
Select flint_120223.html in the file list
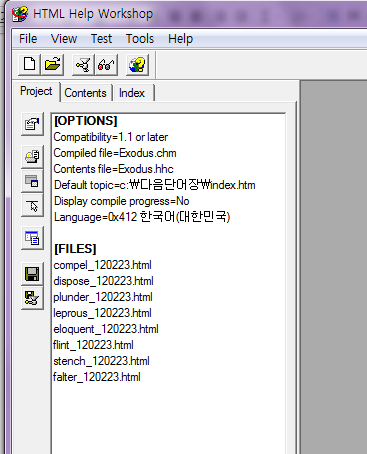pos(93,345)
